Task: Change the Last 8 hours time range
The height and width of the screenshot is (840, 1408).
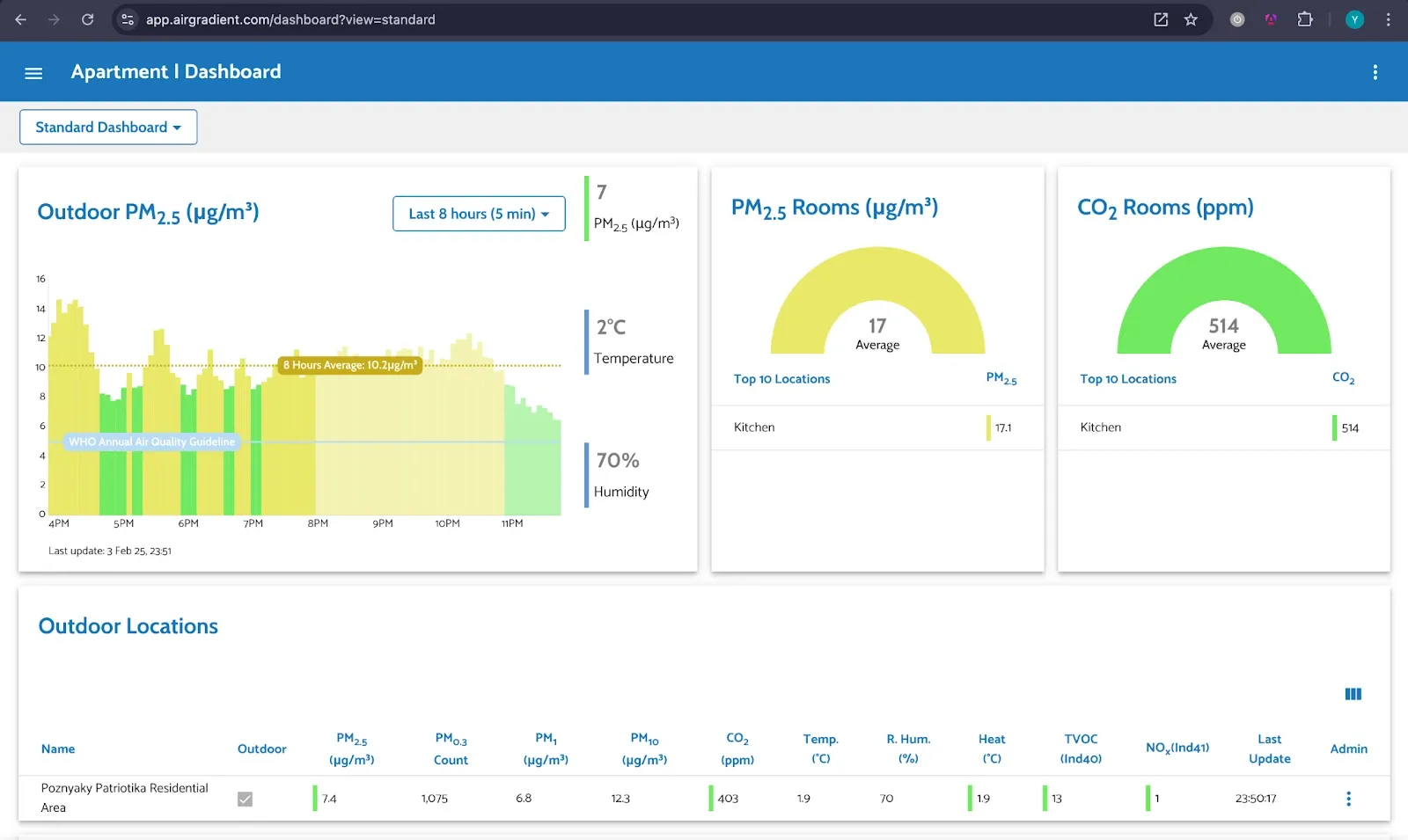Action: point(479,214)
